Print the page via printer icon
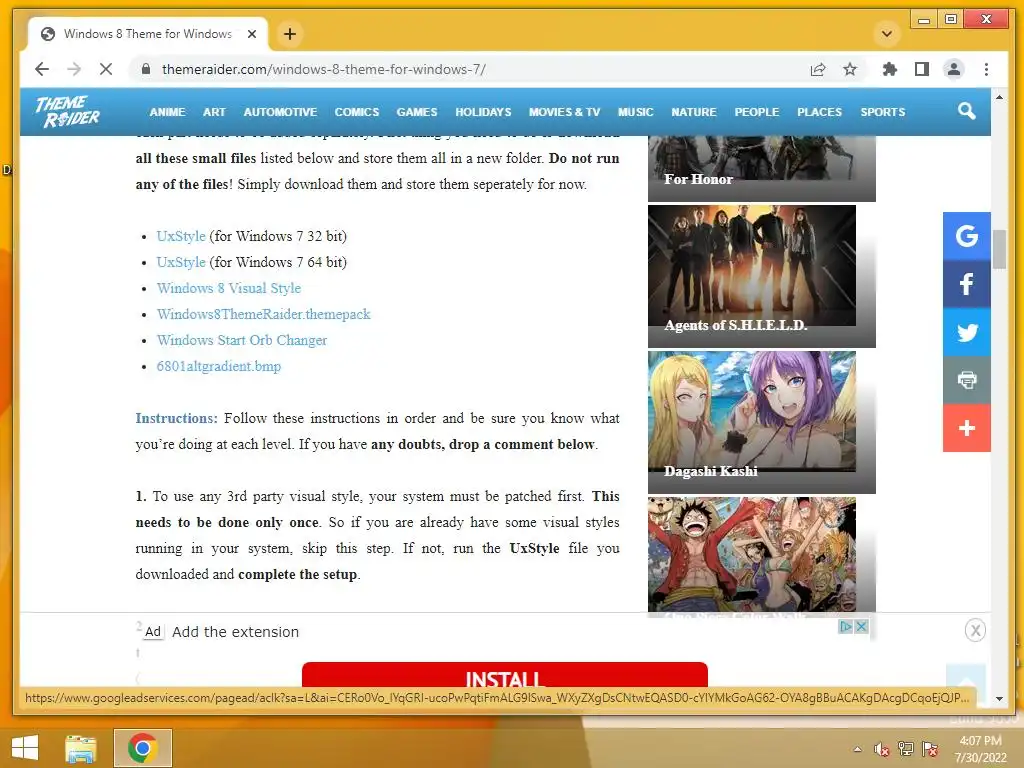 click(967, 380)
